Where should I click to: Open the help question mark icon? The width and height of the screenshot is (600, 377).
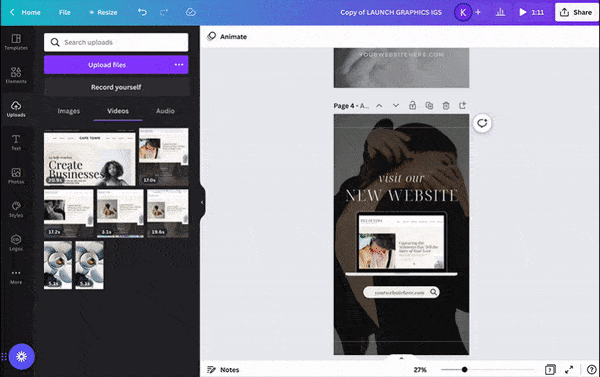click(592, 370)
